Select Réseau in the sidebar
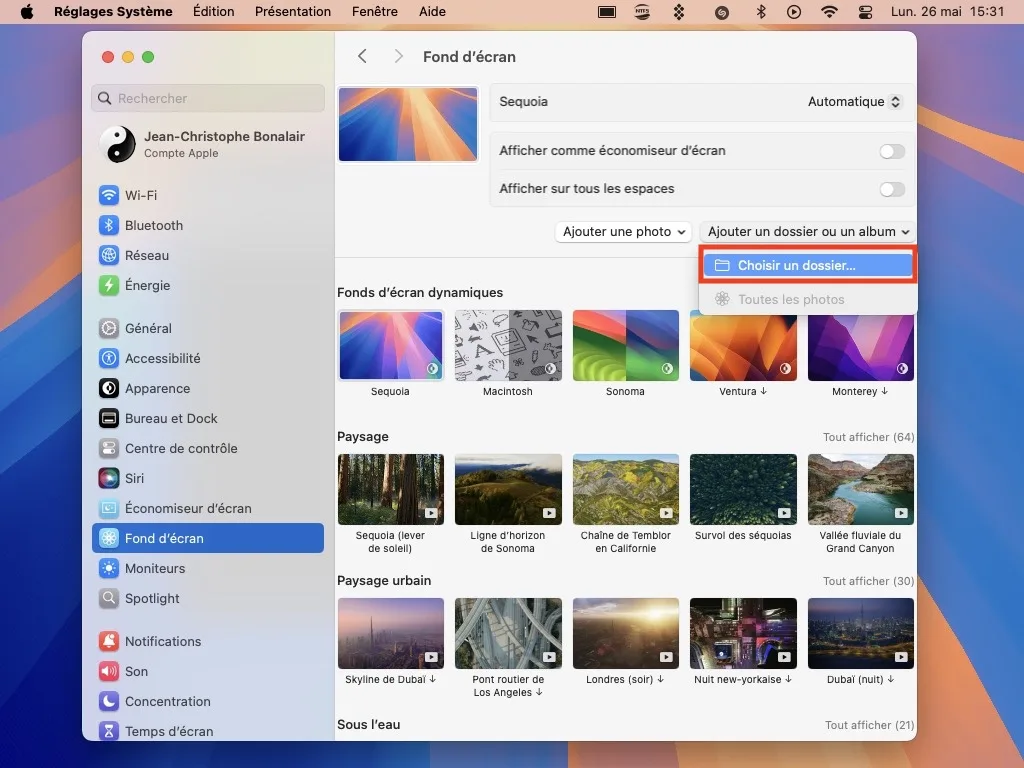 tap(208, 255)
